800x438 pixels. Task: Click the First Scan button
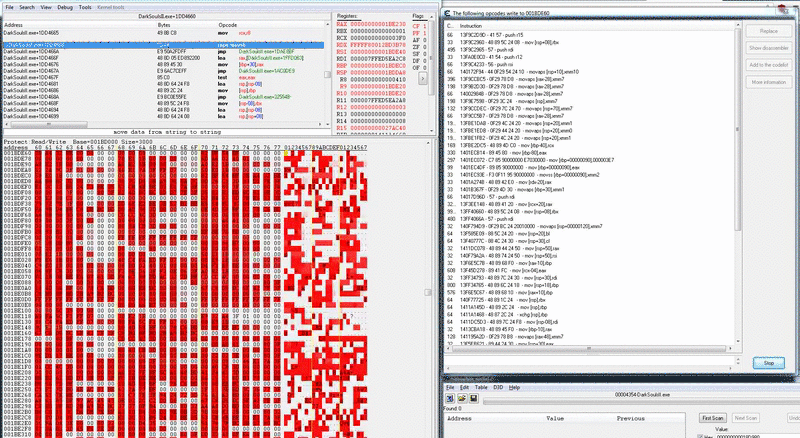713,418
